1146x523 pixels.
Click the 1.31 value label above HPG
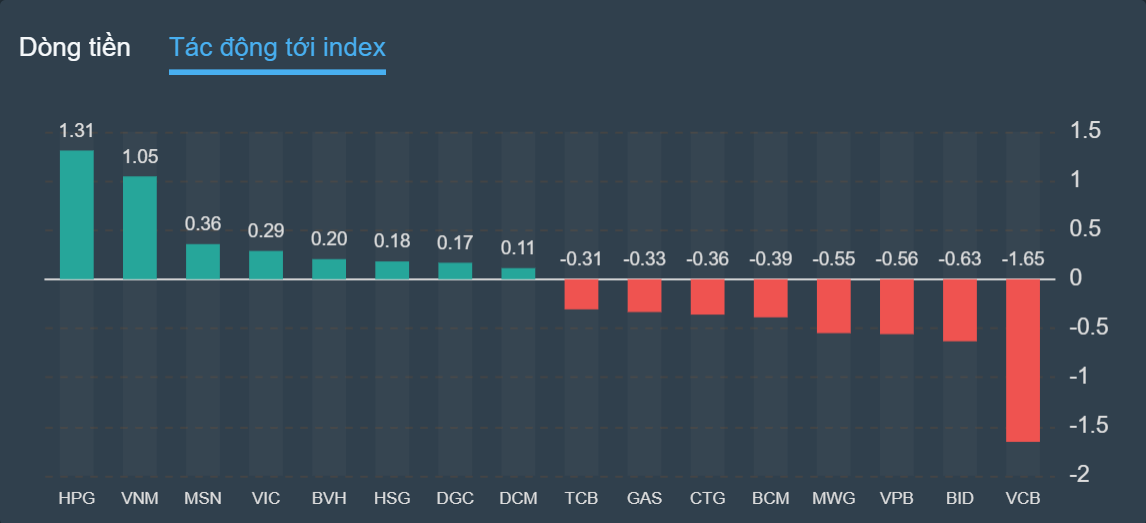pyautogui.click(x=77, y=131)
